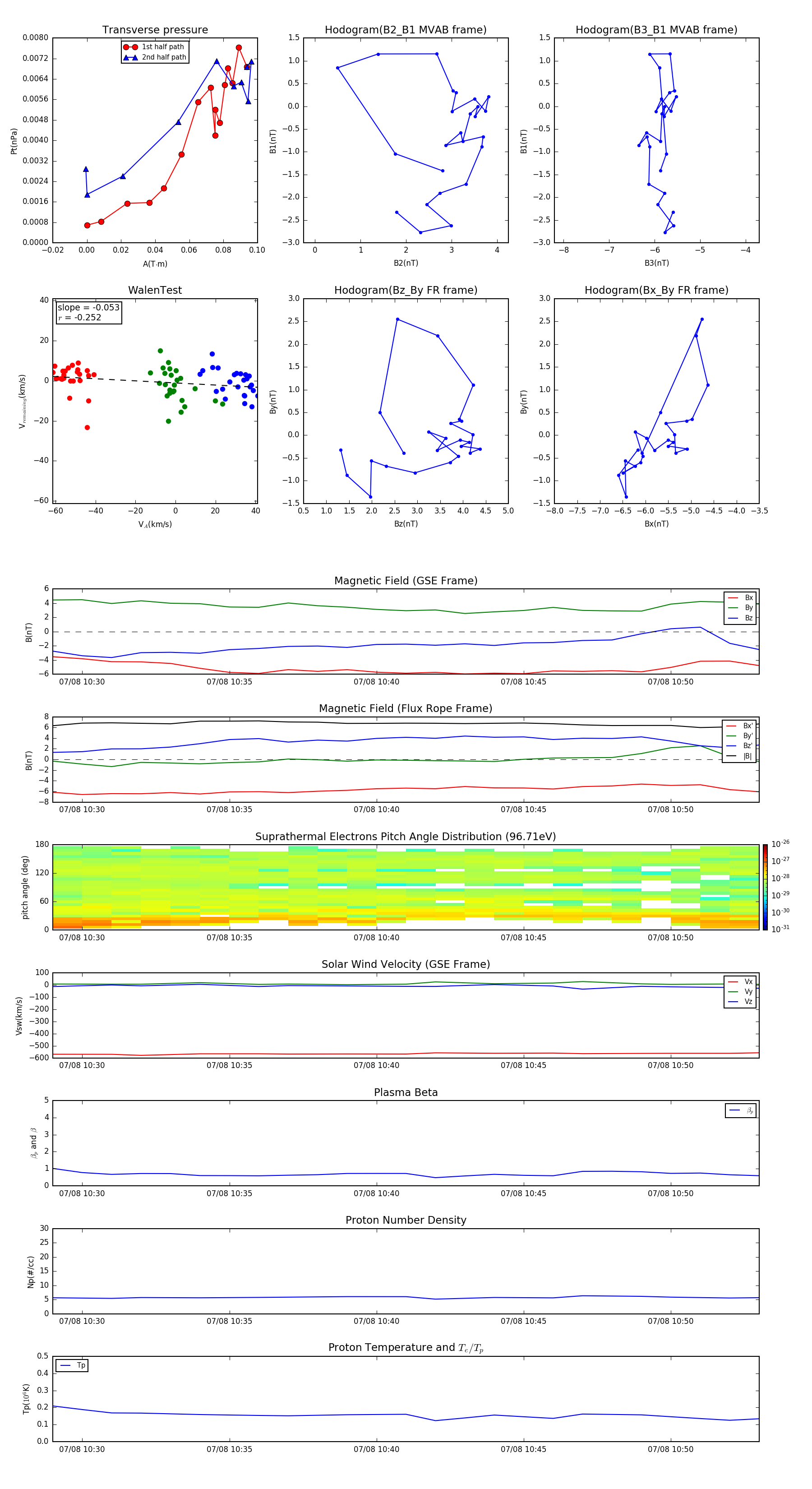Click 'A(T·m)' axis label in pressure plot
The image size is (812, 1489).
155,264
